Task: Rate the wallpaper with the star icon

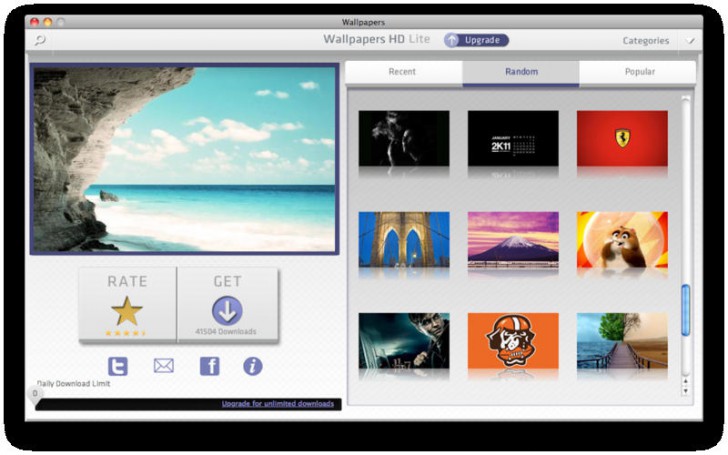Action: click(127, 311)
